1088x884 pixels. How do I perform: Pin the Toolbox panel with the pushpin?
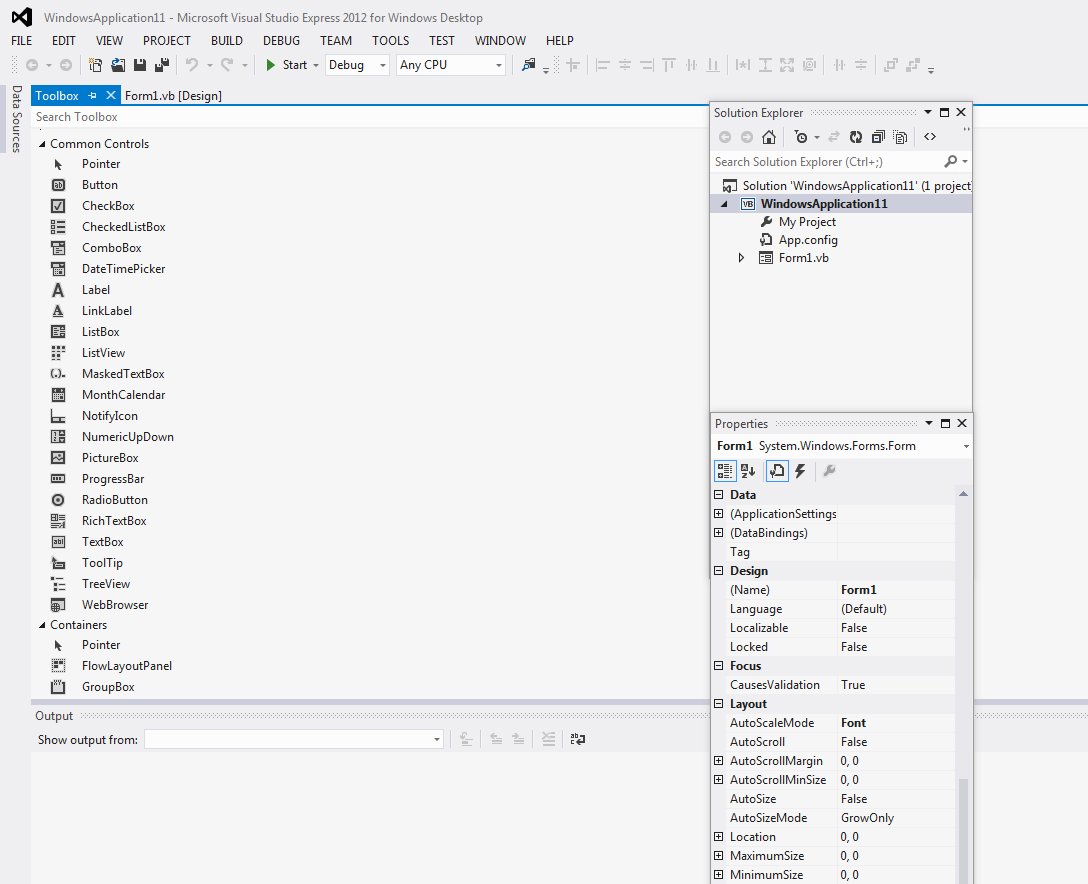click(x=92, y=95)
